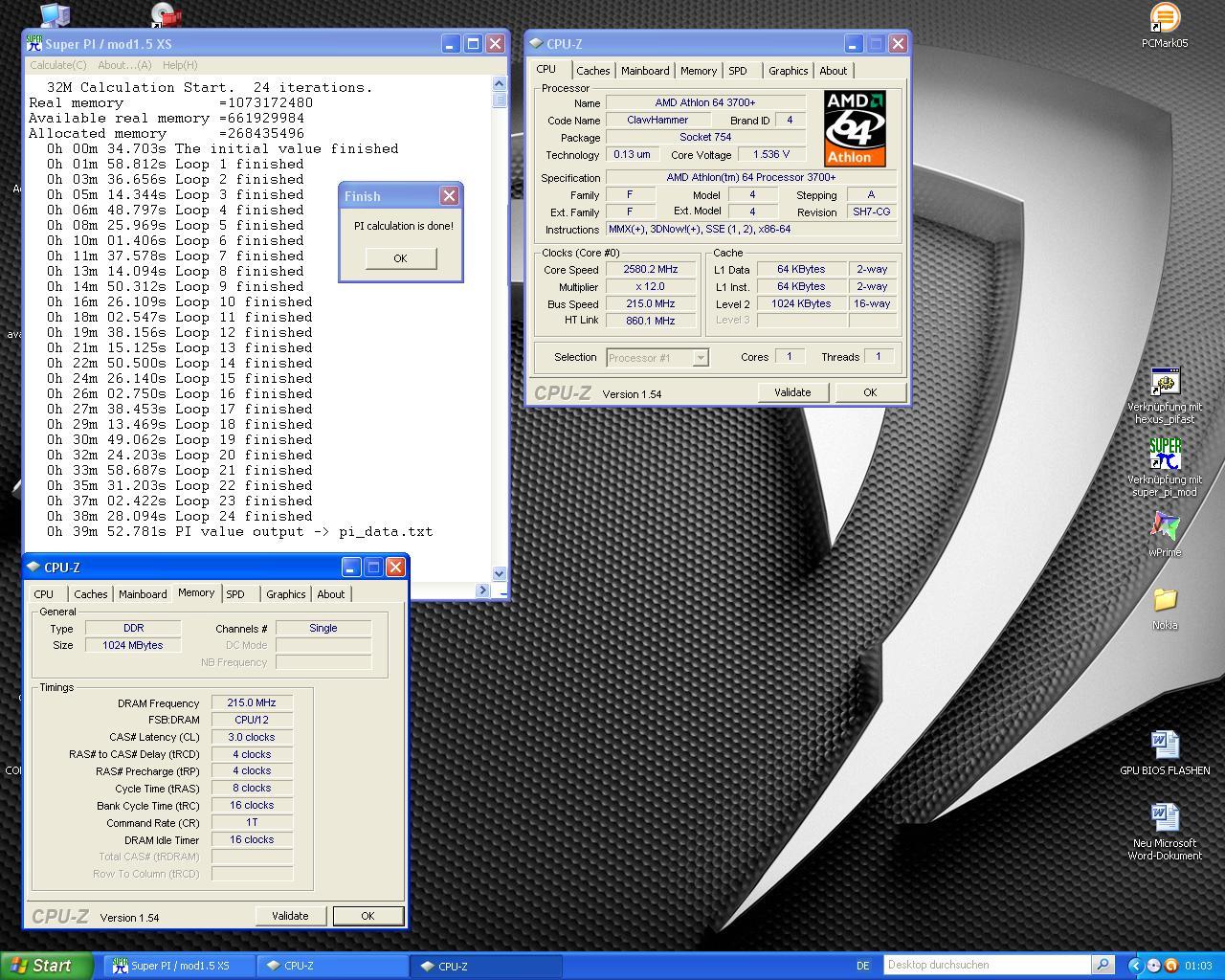Click the FSB:DRAM CPU/12 value
The image size is (1225, 980).
(252, 720)
